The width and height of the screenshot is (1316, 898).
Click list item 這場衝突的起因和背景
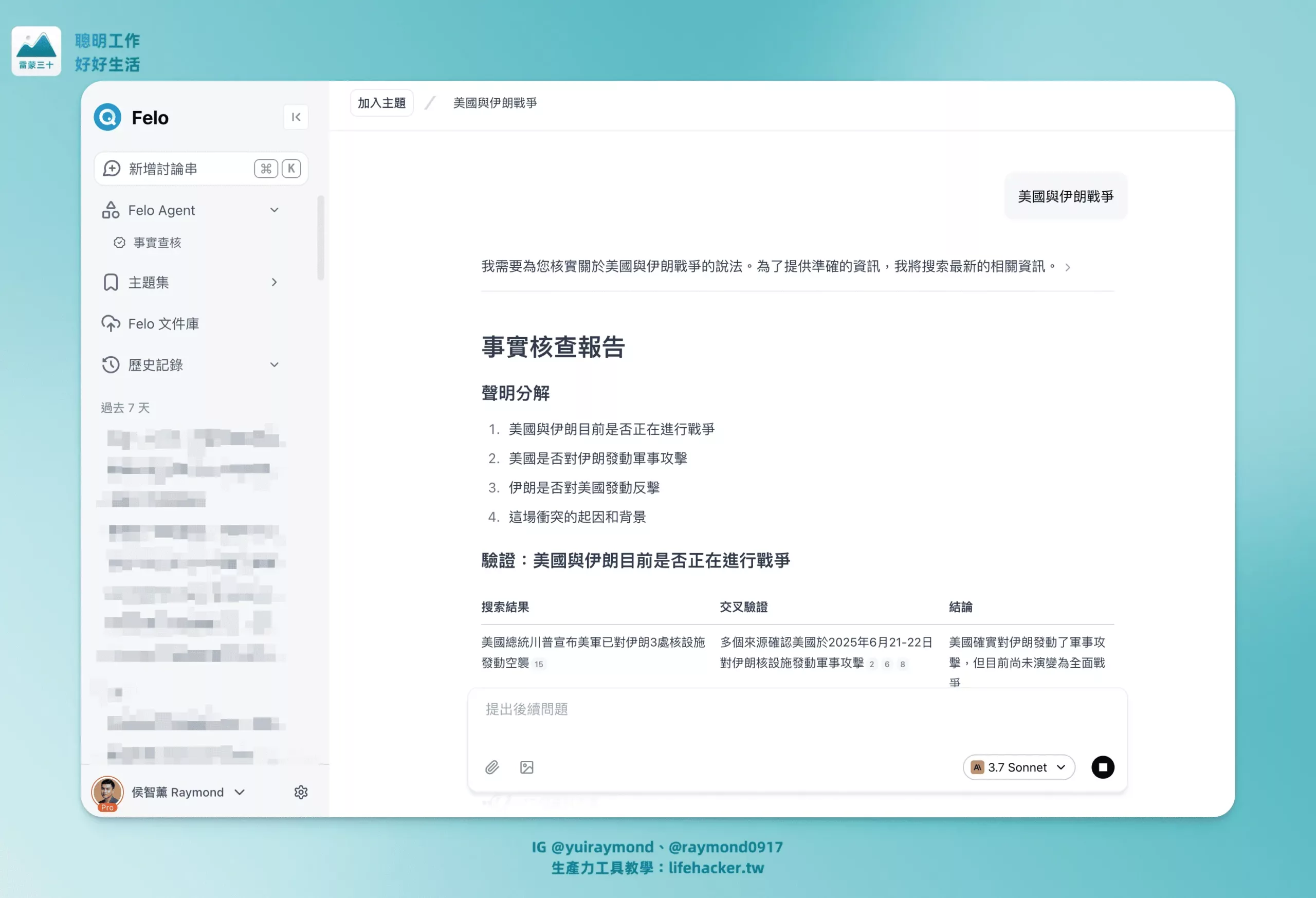pos(578,517)
